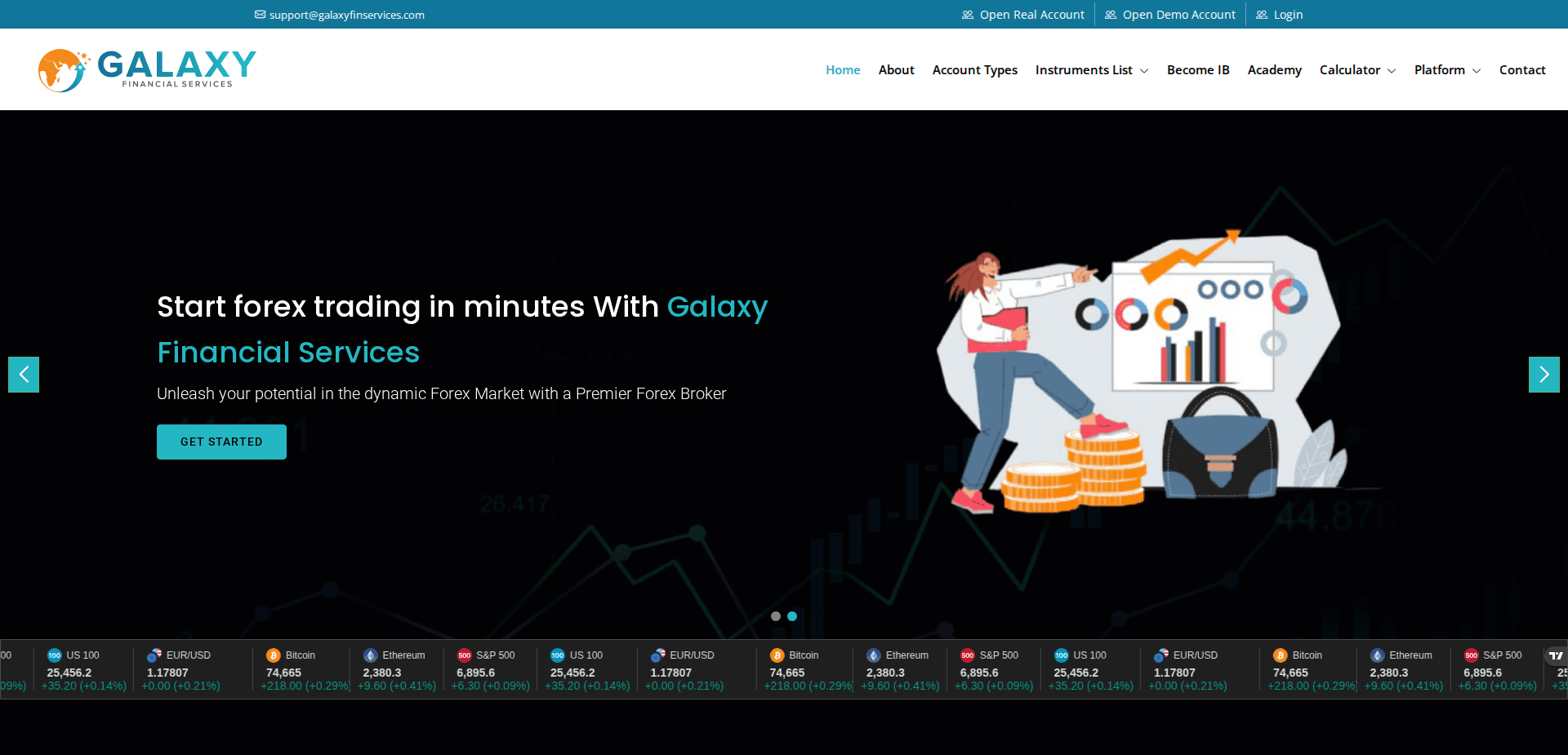Image resolution: width=1568 pixels, height=755 pixels.
Task: Click the S&P 500 ticker icon
Action: coord(465,655)
